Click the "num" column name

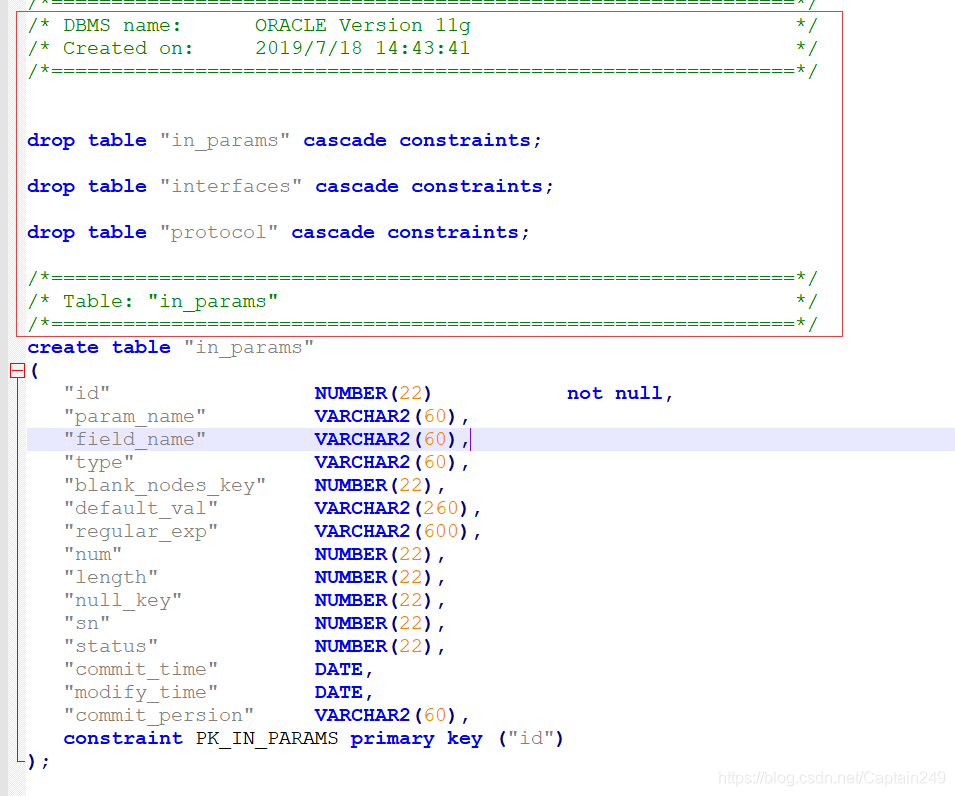[93, 554]
